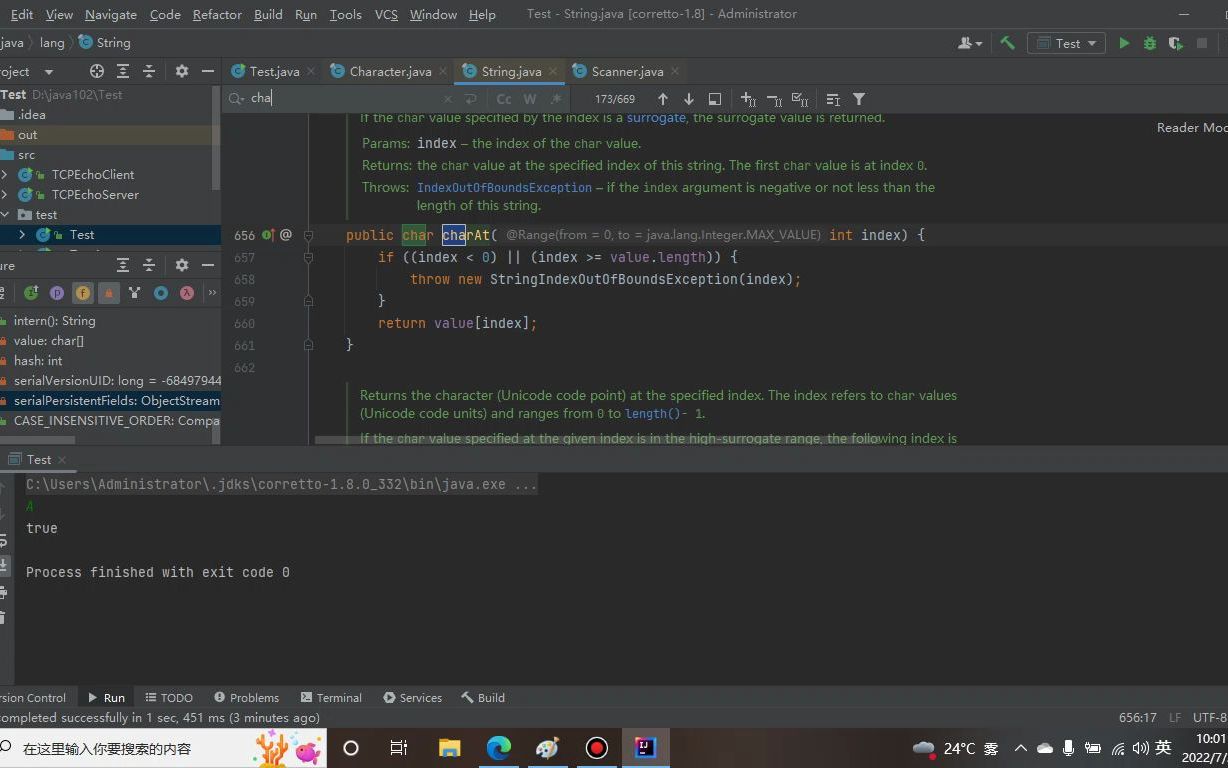Open Microsoft Edge from taskbar
This screenshot has height=768, width=1228.
pos(499,748)
